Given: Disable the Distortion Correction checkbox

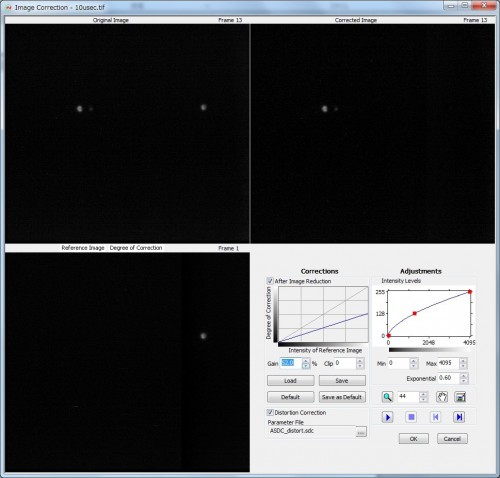Looking at the screenshot, I should [x=270, y=412].
